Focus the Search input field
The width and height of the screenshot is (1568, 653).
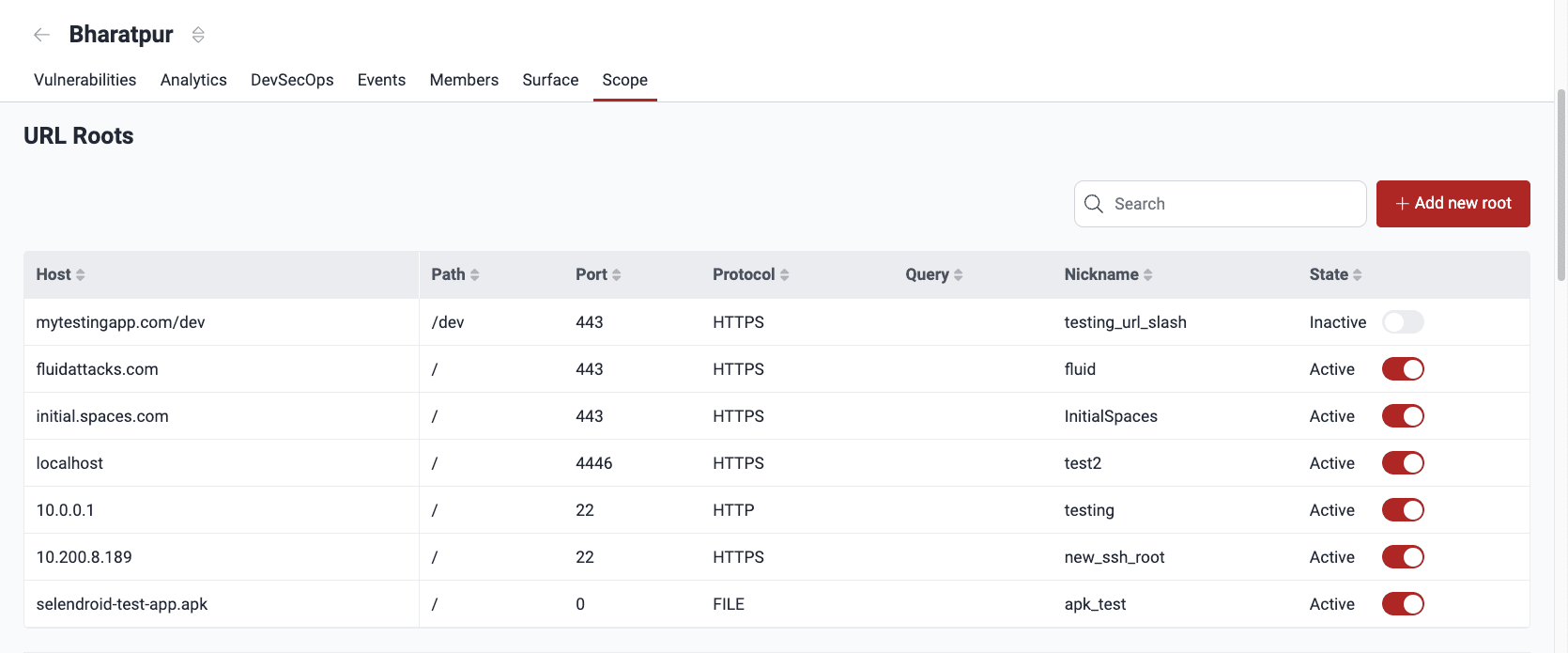tap(1221, 204)
